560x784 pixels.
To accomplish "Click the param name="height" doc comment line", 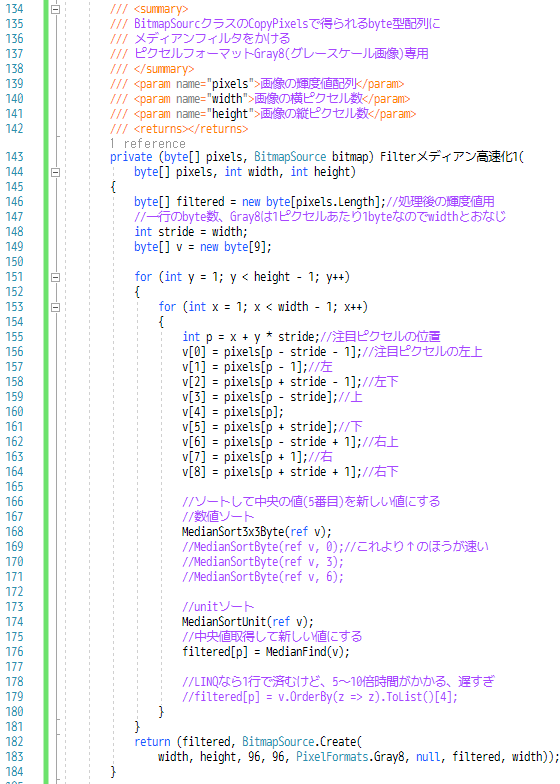I will coord(263,114).
